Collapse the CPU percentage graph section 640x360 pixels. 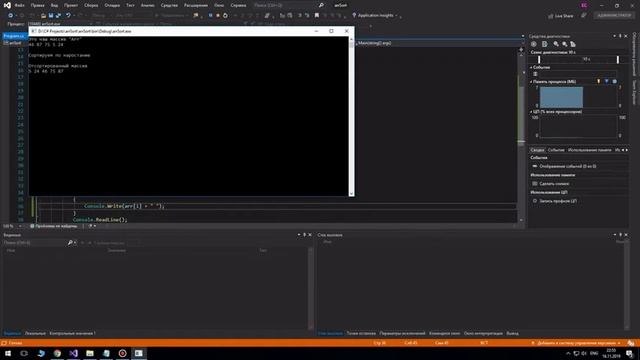(531, 111)
